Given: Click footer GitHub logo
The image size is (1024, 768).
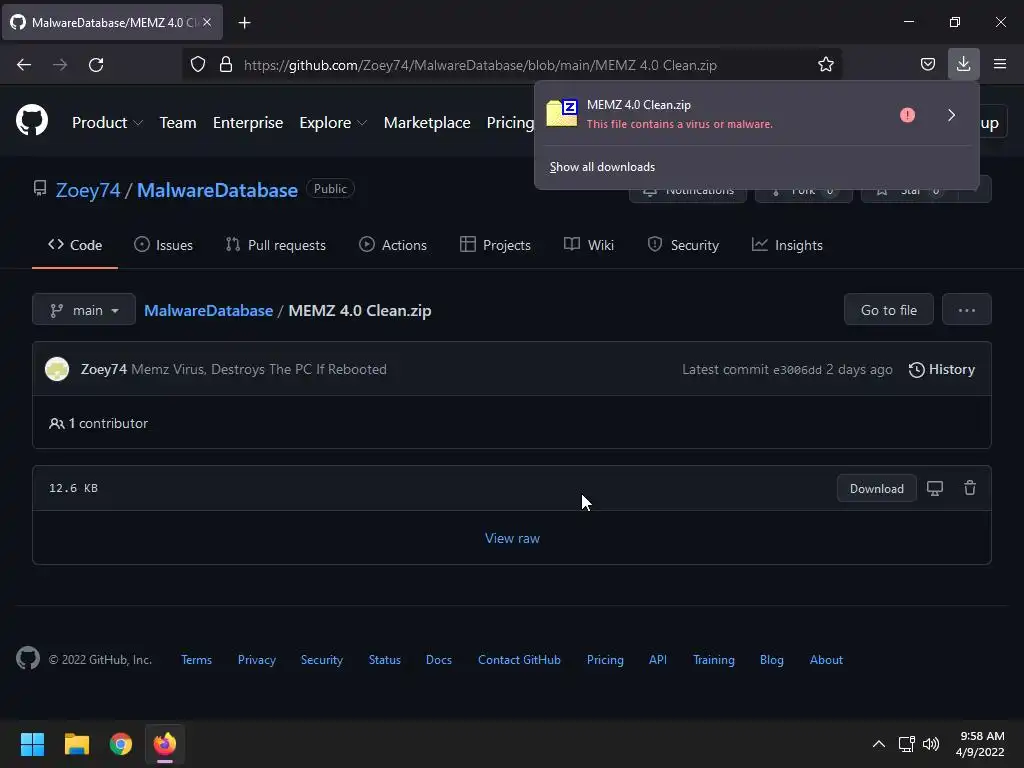Looking at the screenshot, I should (28, 658).
